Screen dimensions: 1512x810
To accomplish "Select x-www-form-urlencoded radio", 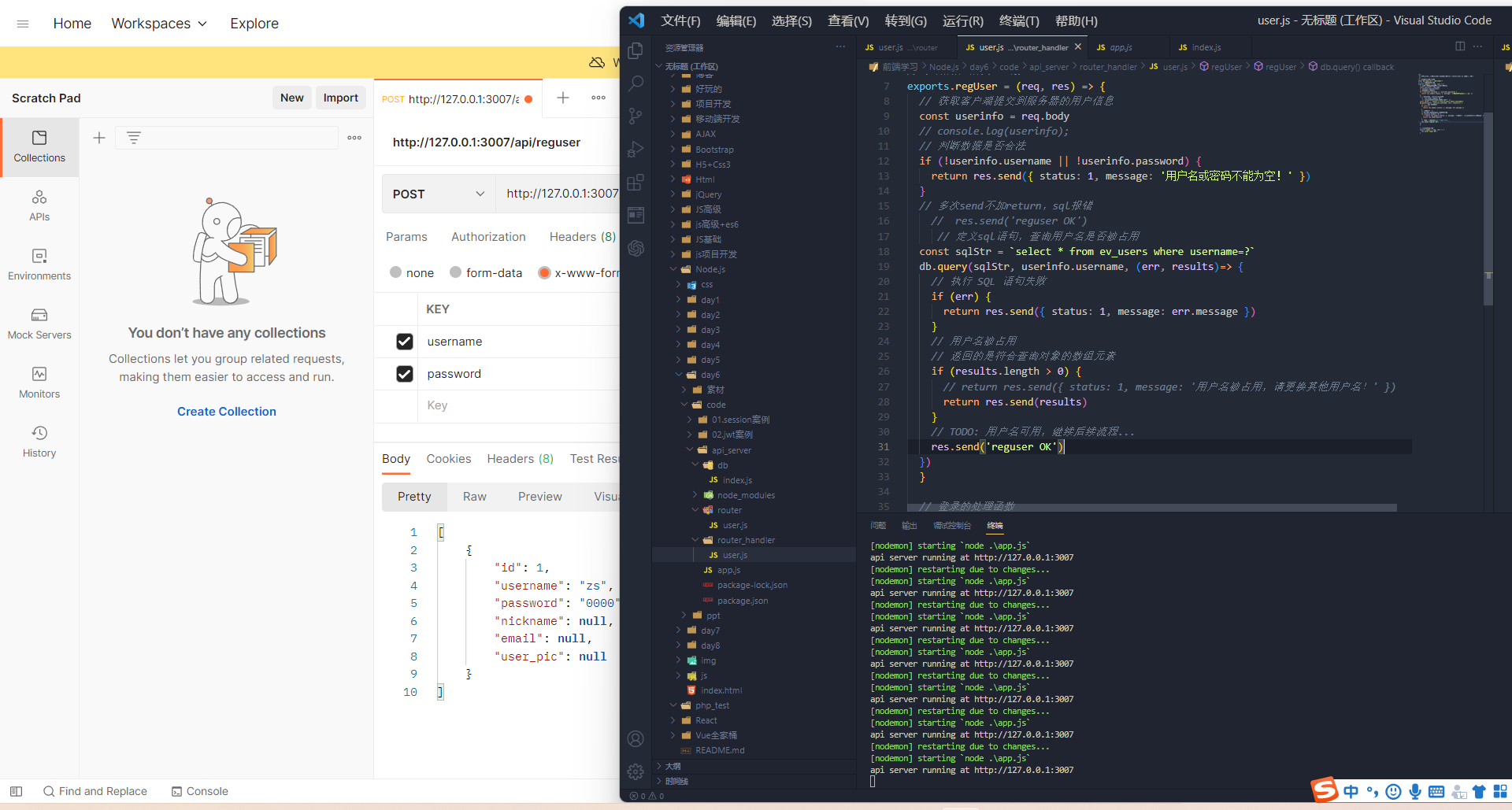I will (x=544, y=272).
